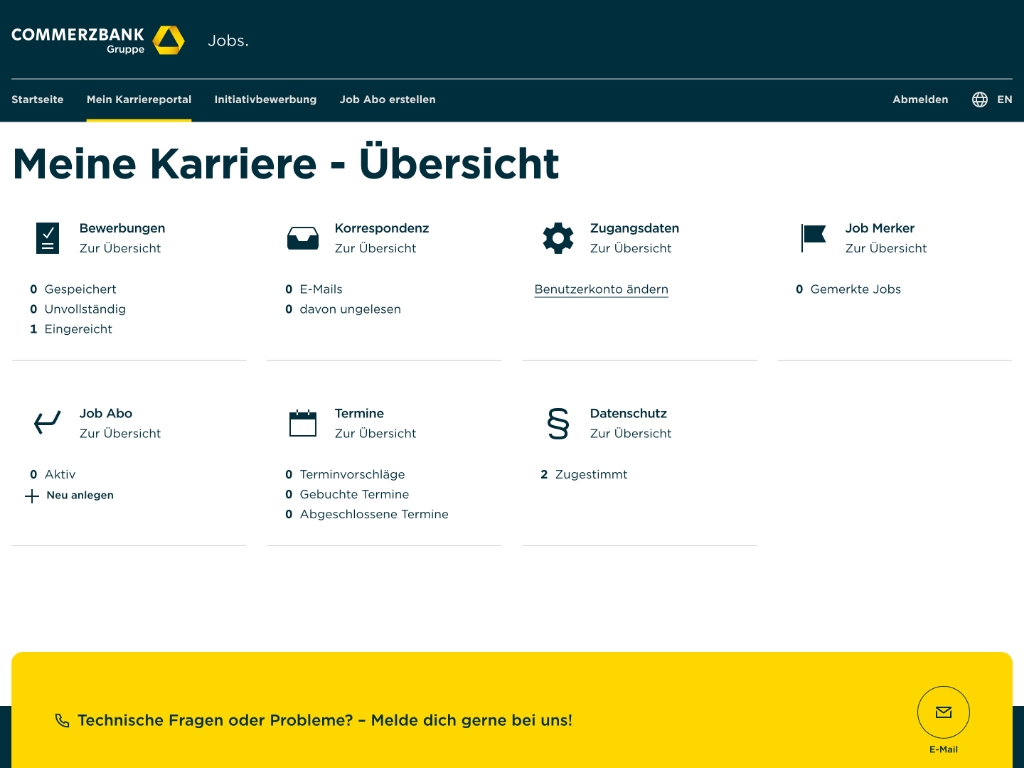The image size is (1024, 768).
Task: Click the globe language icon
Action: click(x=978, y=99)
